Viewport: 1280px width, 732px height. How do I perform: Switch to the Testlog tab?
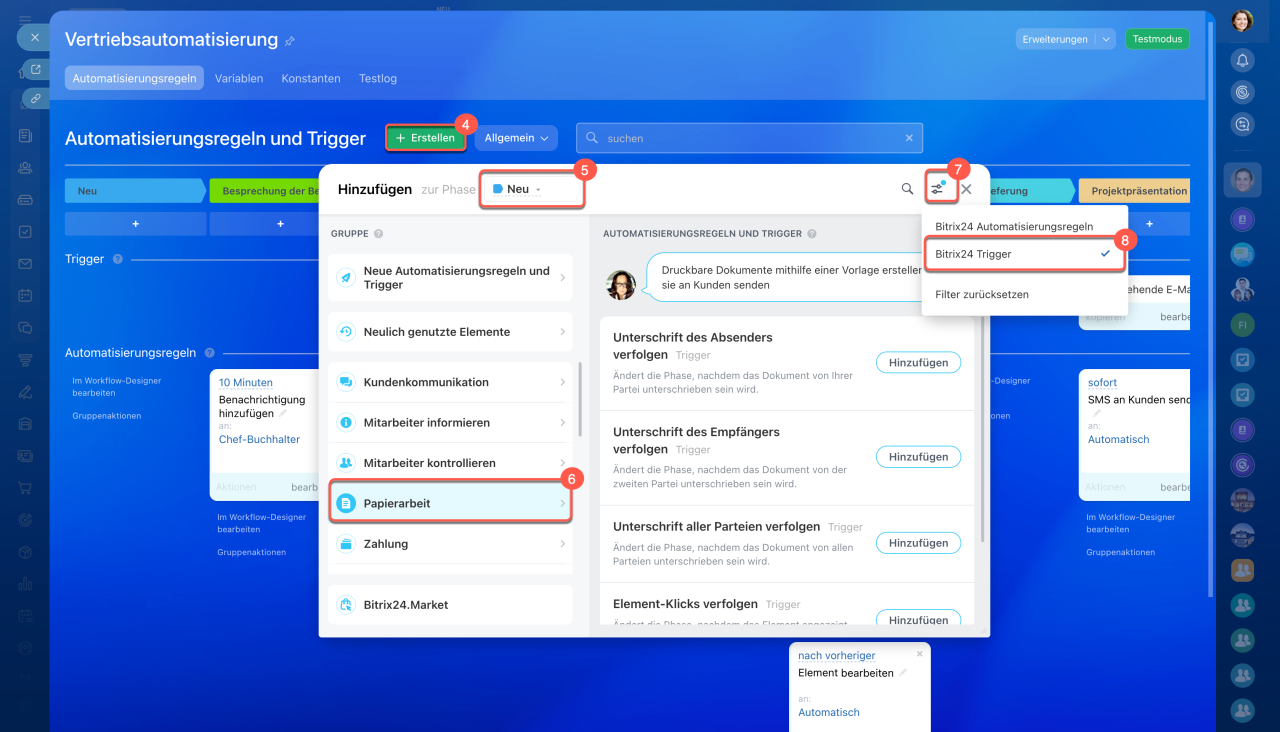[378, 78]
